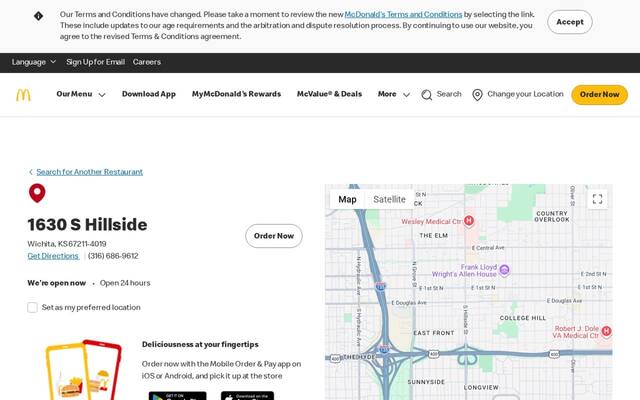
Task: Click the Search label in navigation
Action: (449, 94)
